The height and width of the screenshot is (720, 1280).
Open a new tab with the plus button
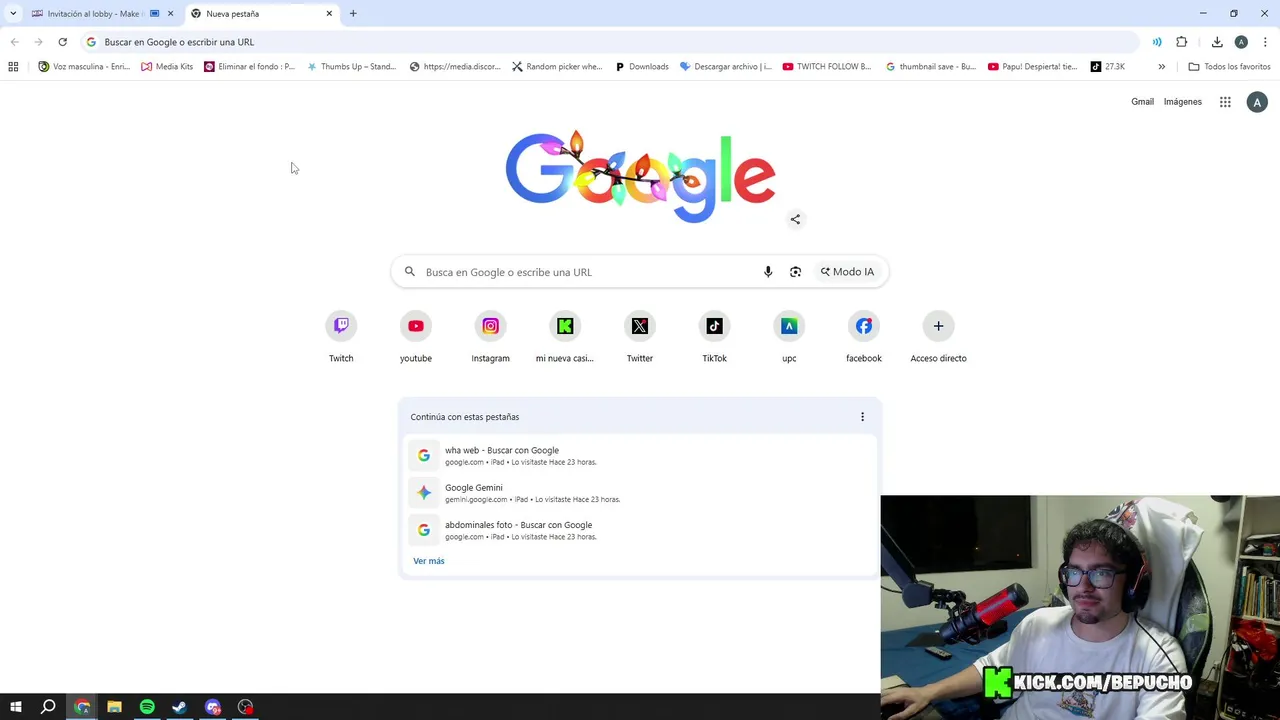[x=353, y=14]
